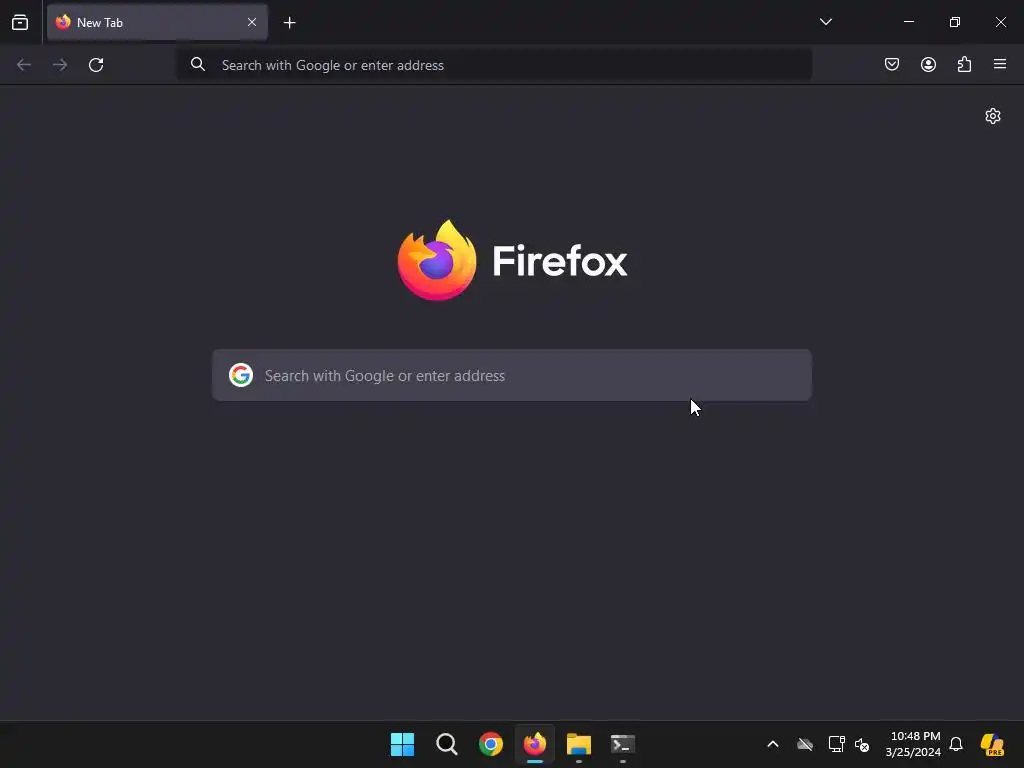The image size is (1024, 768).
Task: Open the clock showing 10:48 PM
Action: coord(913,744)
